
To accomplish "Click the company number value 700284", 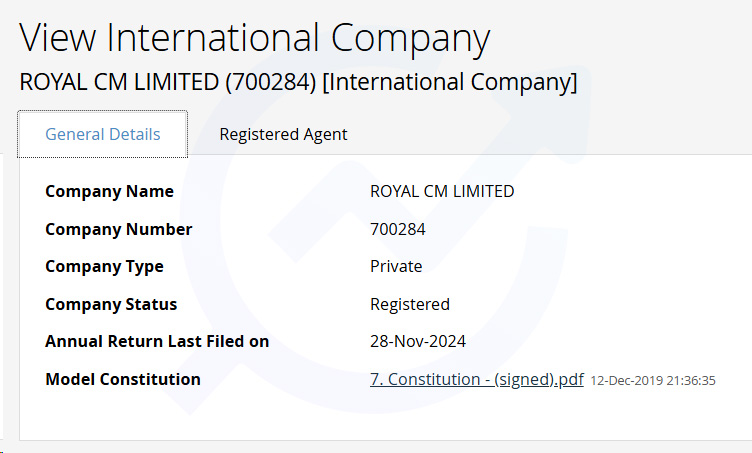I will pyautogui.click(x=398, y=229).
